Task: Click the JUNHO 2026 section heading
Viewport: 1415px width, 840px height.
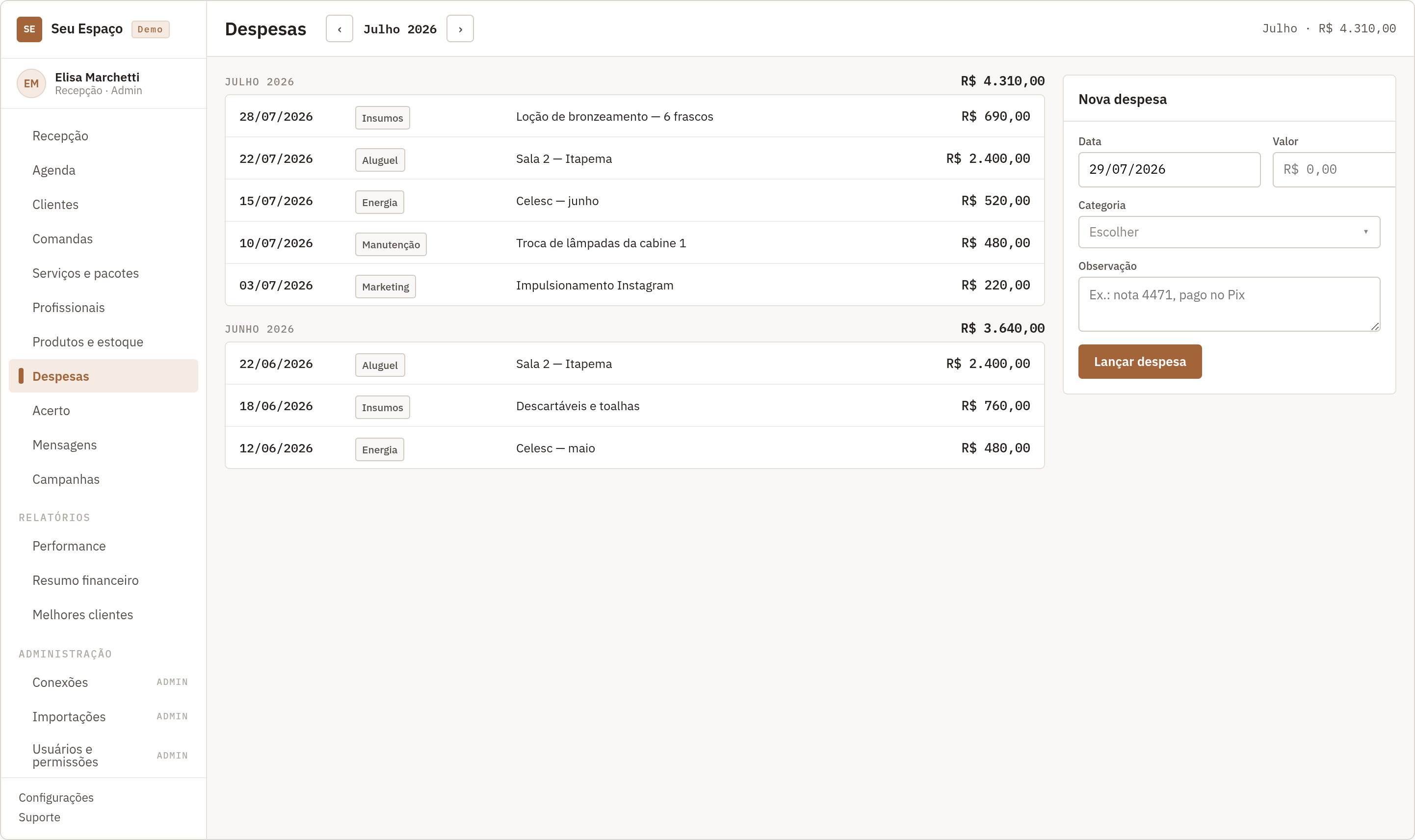Action: pos(259,329)
